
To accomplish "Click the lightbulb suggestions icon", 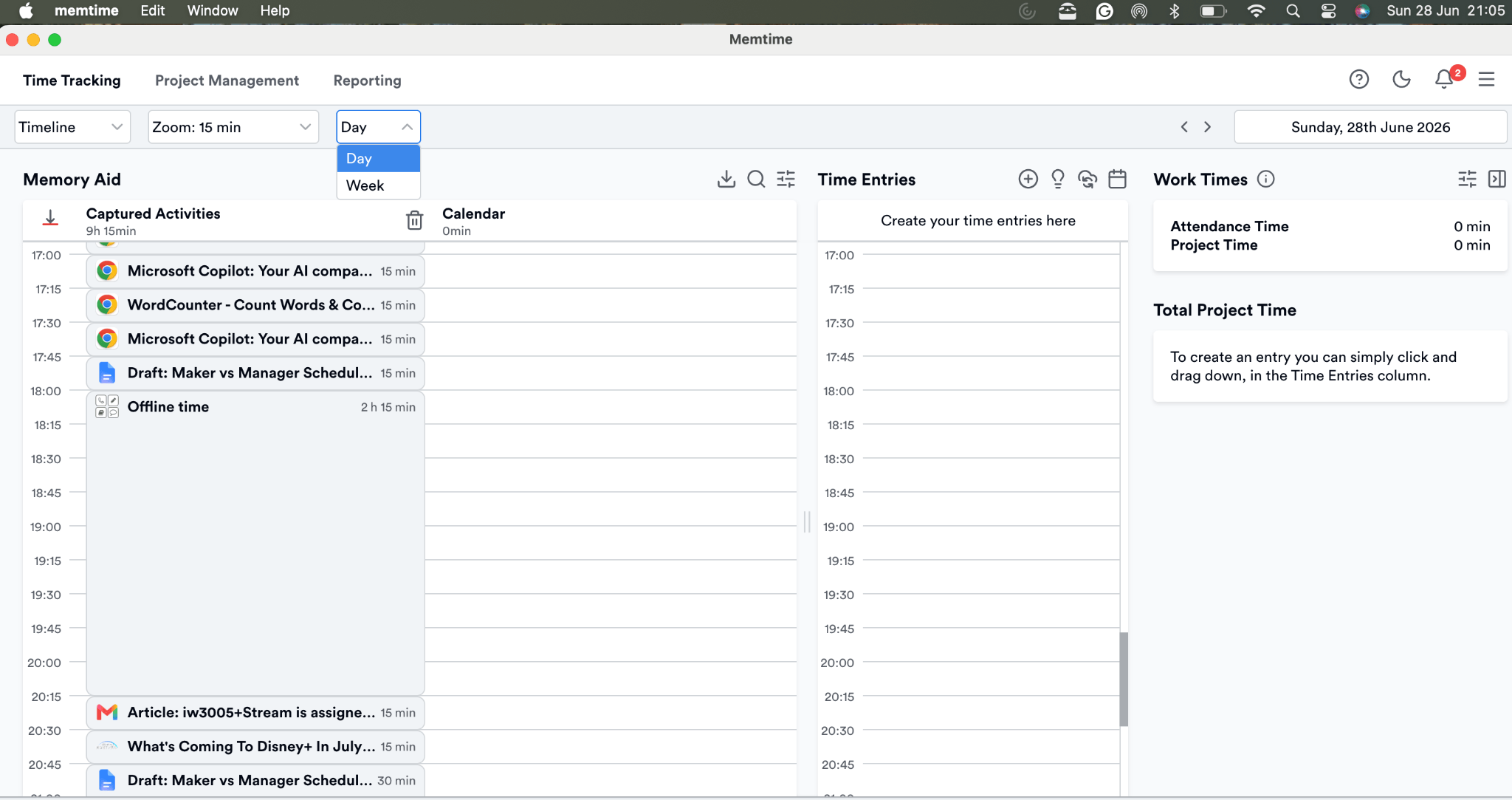I will (1058, 179).
